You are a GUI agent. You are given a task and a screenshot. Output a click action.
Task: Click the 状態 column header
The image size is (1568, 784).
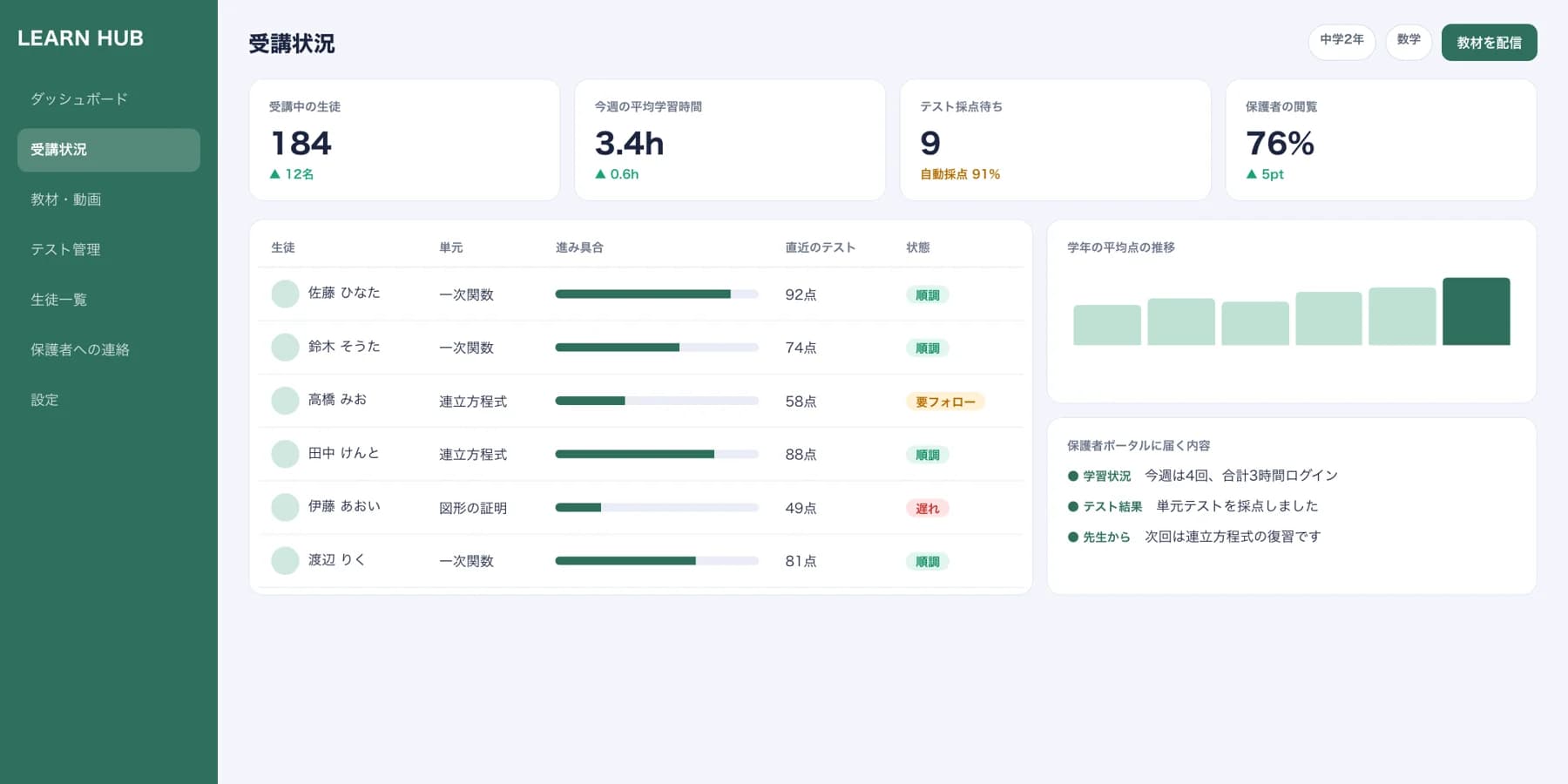(918, 247)
